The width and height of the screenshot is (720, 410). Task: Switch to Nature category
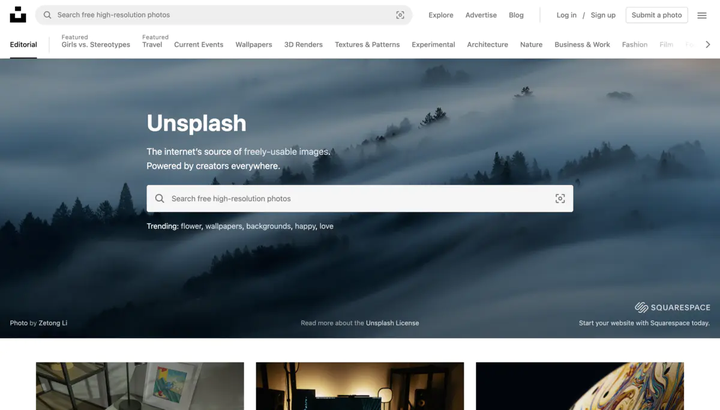(x=531, y=45)
